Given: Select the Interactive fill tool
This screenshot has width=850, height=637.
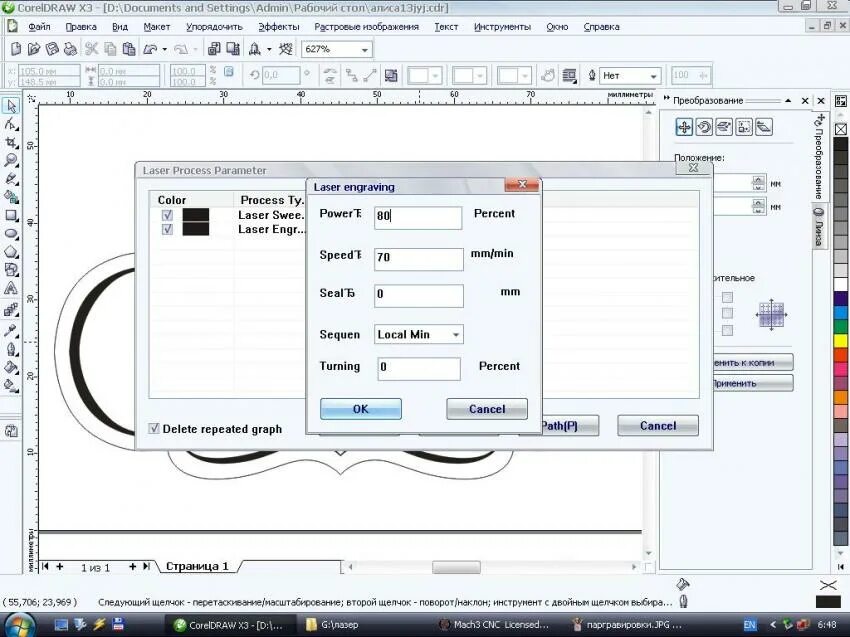Looking at the screenshot, I should [x=11, y=386].
